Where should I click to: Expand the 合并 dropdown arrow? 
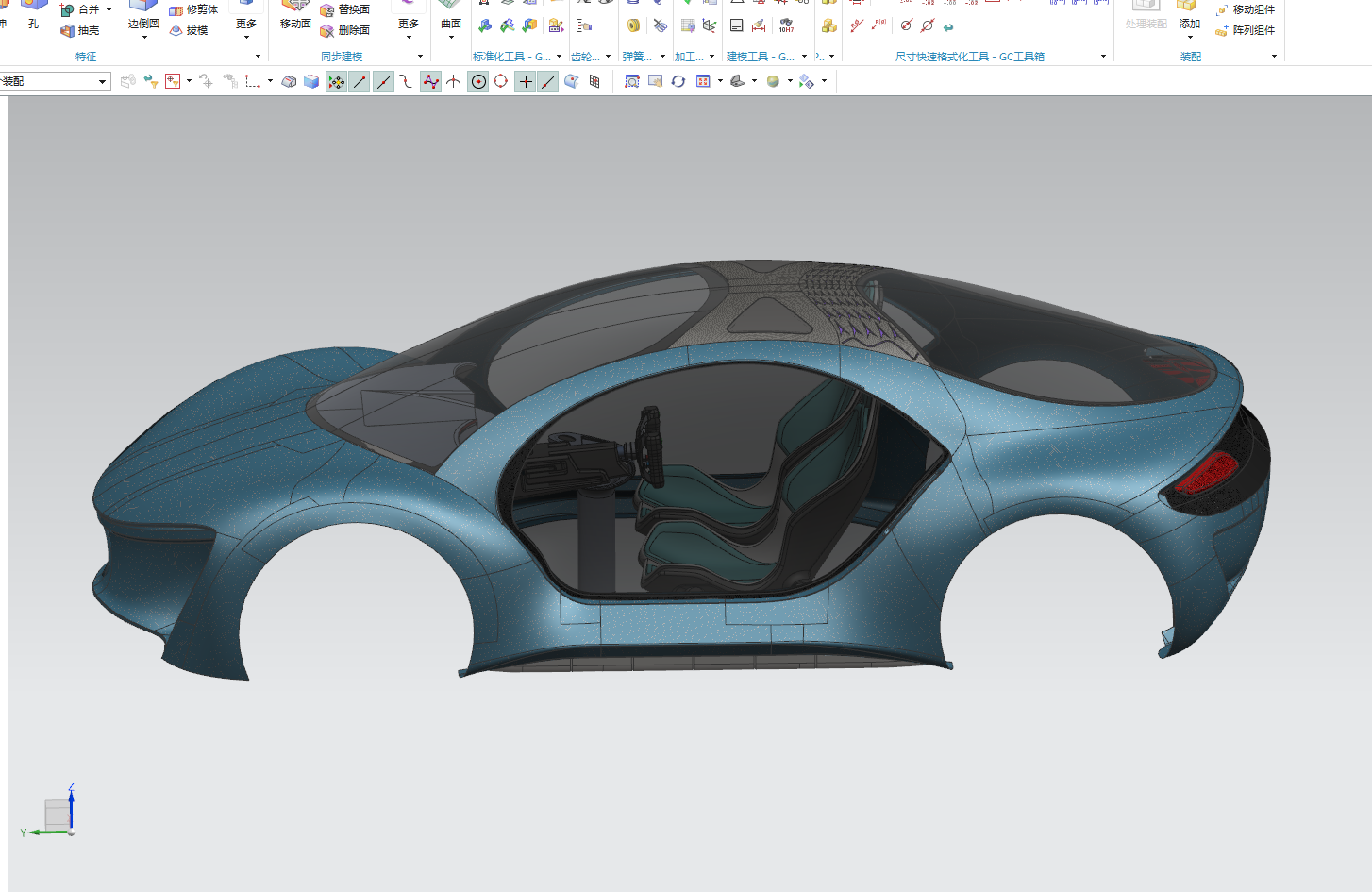coord(109,9)
